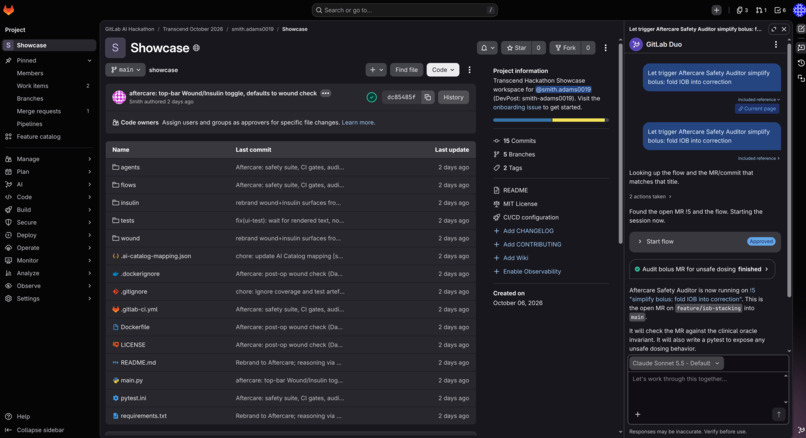This screenshot has height=438, width=806.
Task: Open Help menu in sidebar
Action: pos(23,416)
